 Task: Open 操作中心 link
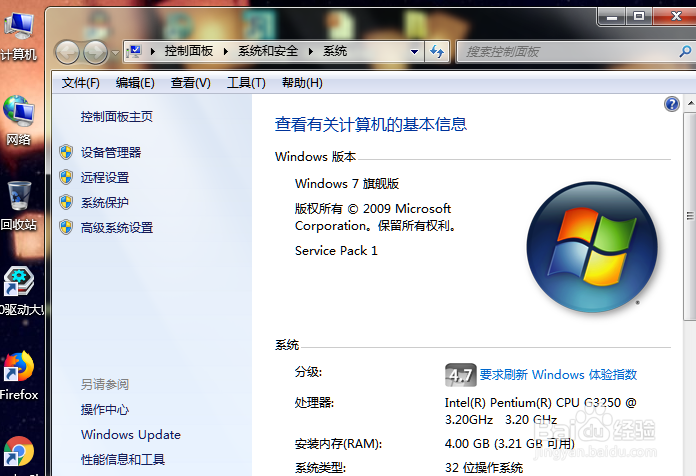pyautogui.click(x=105, y=409)
